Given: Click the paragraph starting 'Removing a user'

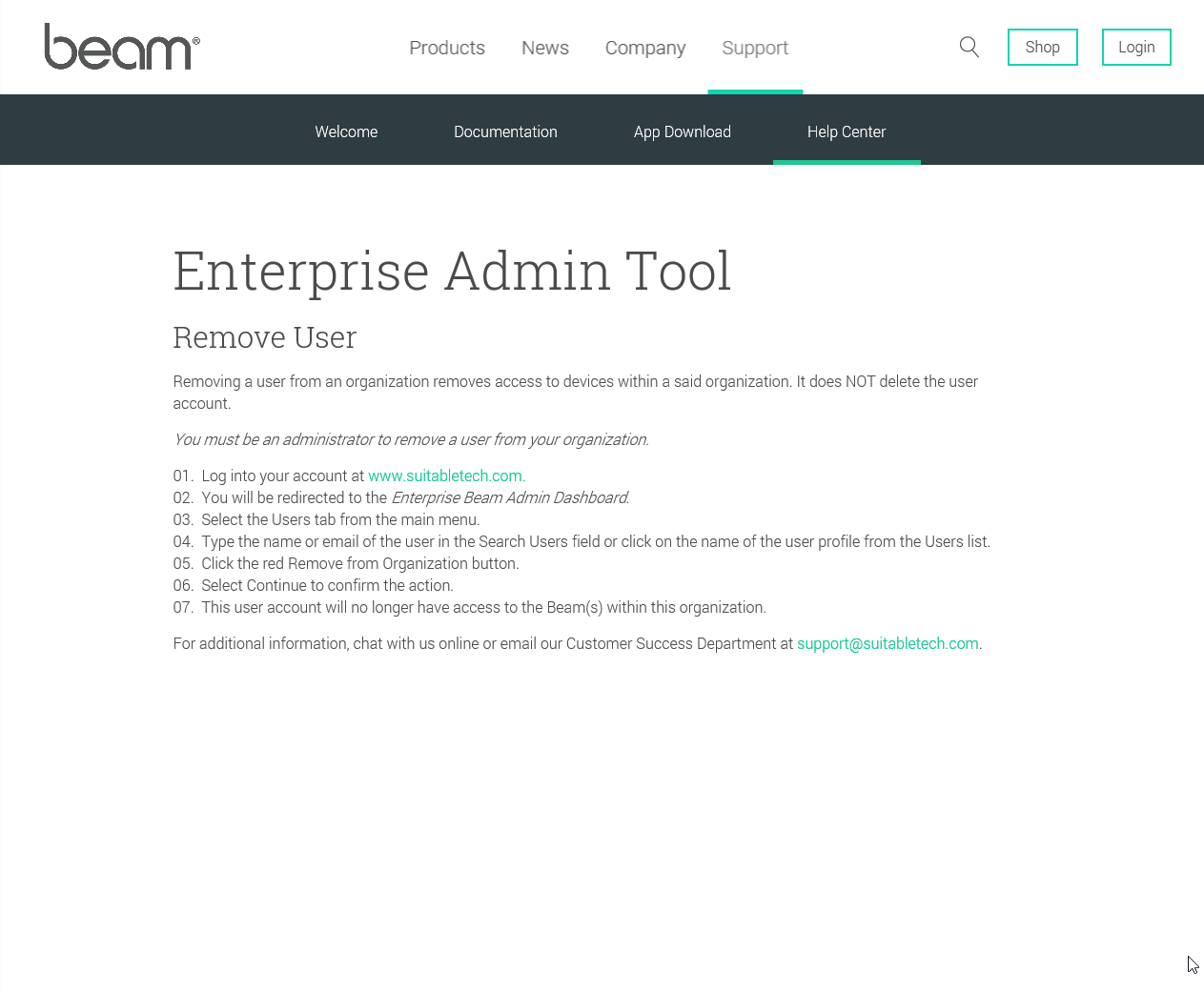Looking at the screenshot, I should [x=576, y=392].
